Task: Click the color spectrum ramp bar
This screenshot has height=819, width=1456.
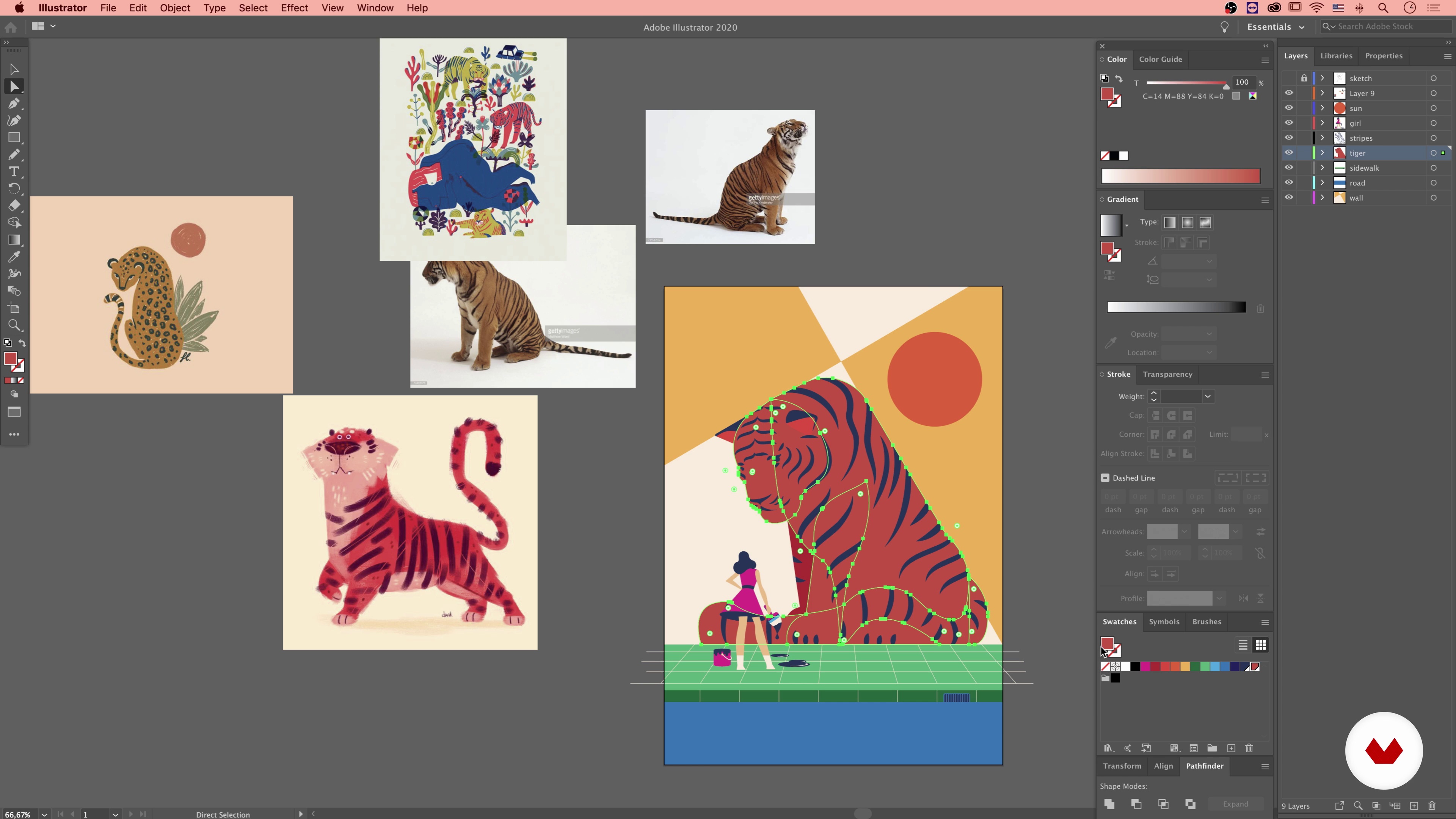Action: tap(1181, 176)
